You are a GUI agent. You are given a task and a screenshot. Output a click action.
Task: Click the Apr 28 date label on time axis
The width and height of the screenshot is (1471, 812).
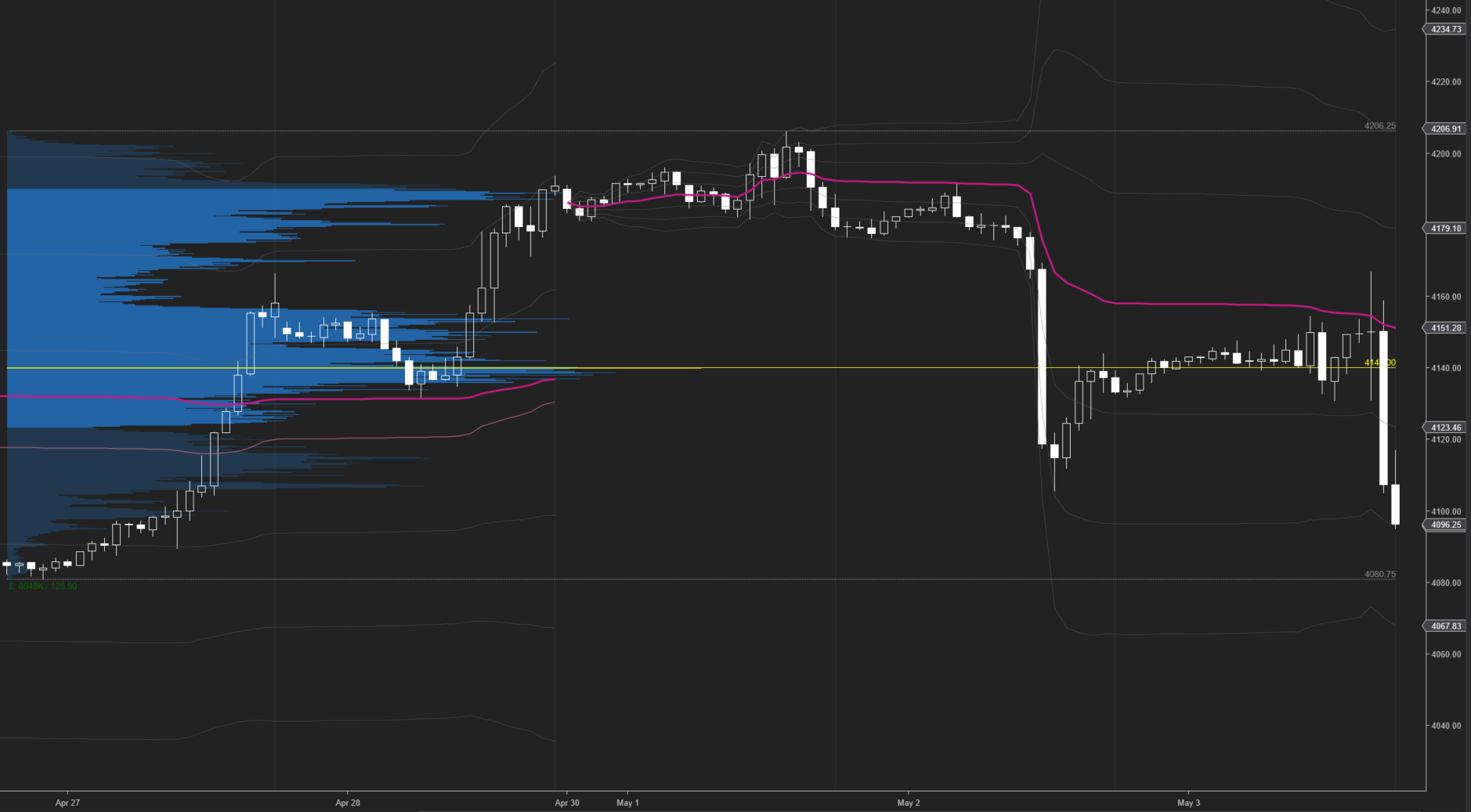[348, 803]
